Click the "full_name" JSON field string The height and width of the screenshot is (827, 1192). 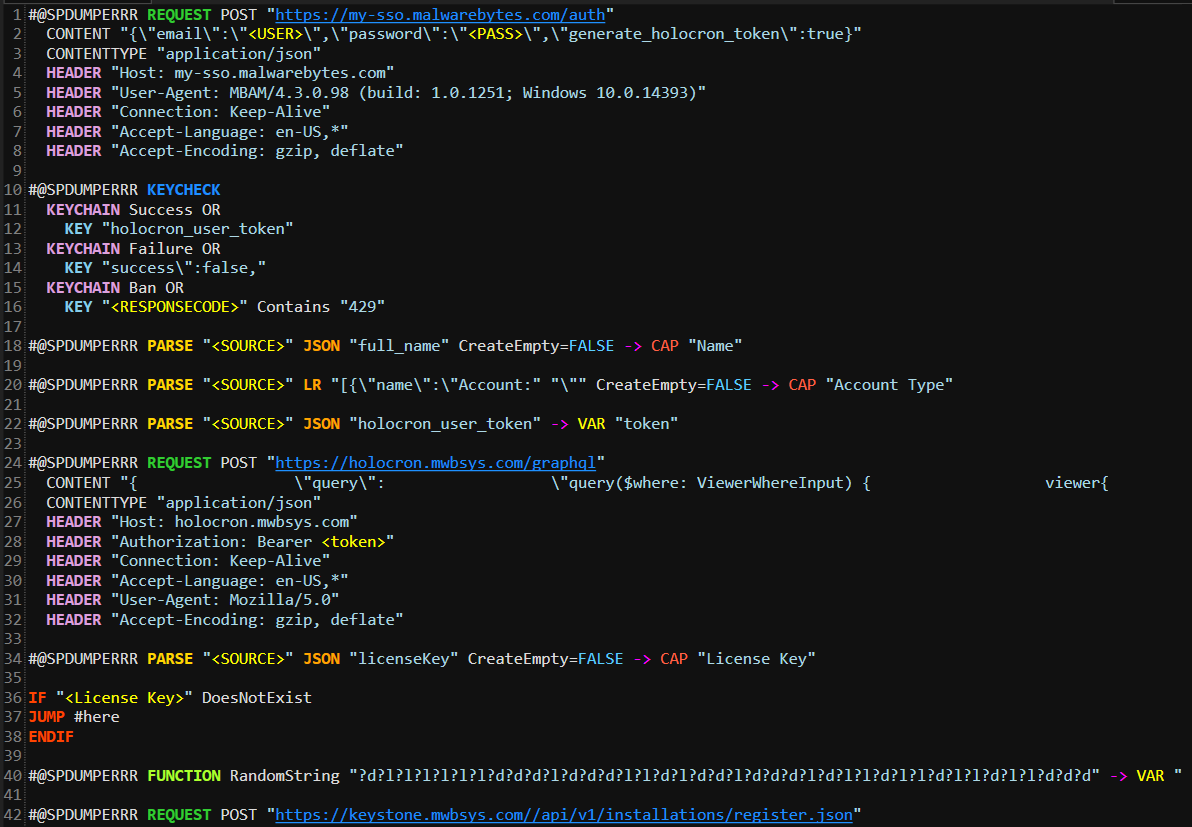click(x=399, y=346)
